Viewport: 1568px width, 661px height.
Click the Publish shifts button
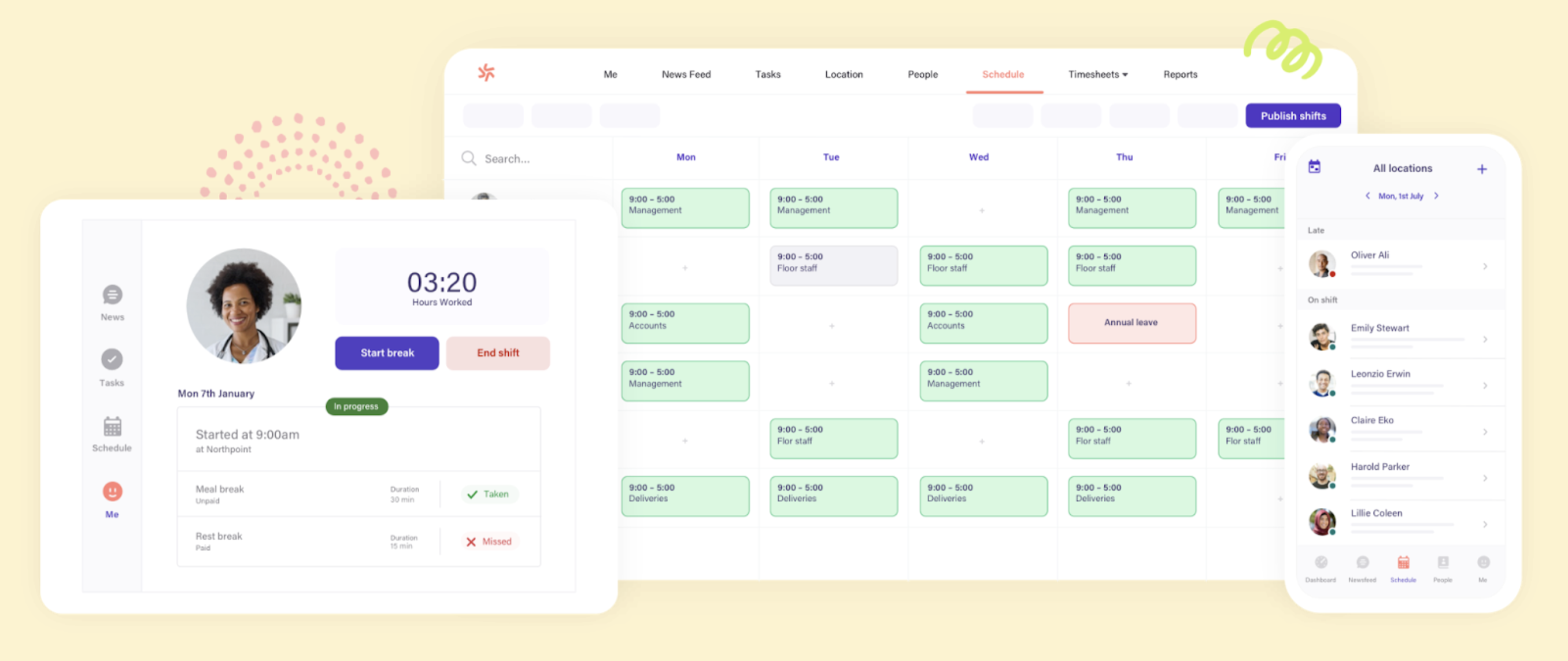tap(1293, 116)
